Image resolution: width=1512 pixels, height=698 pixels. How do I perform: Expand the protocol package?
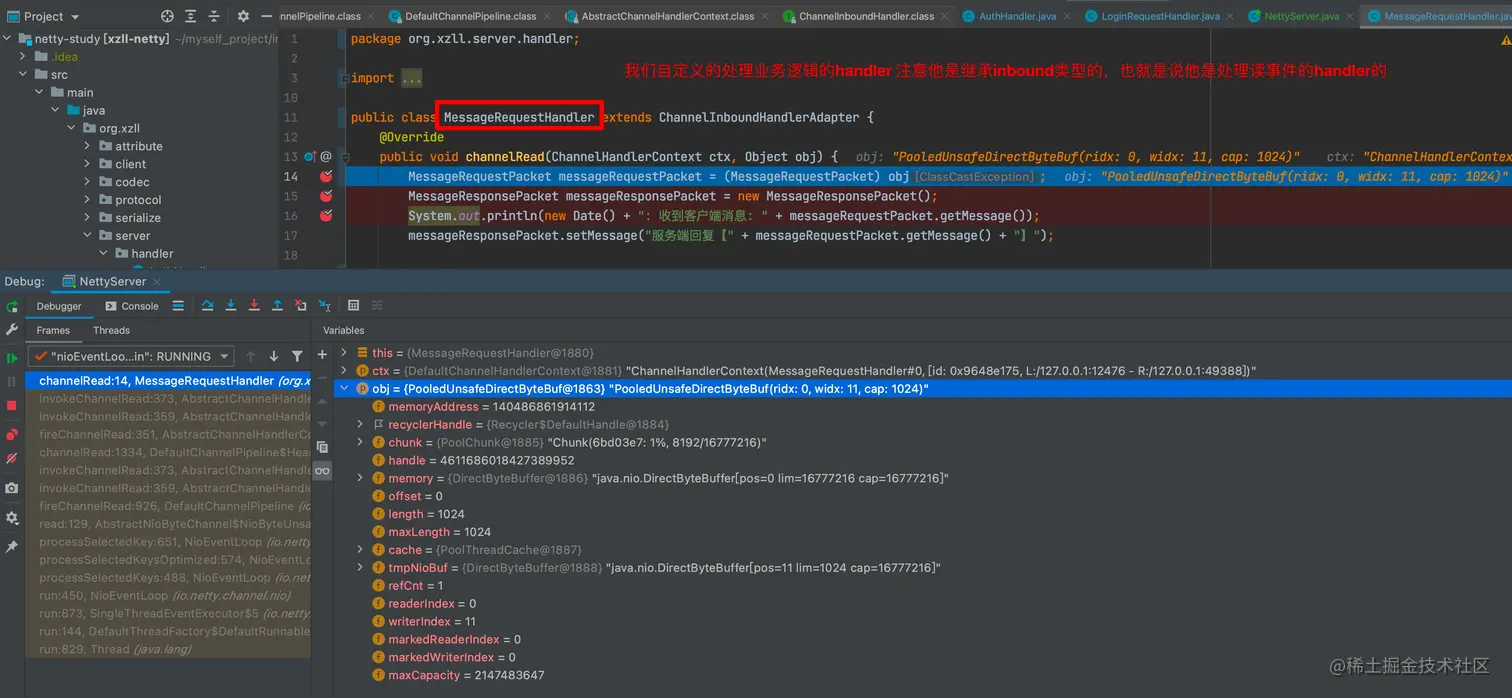pyautogui.click(x=88, y=200)
